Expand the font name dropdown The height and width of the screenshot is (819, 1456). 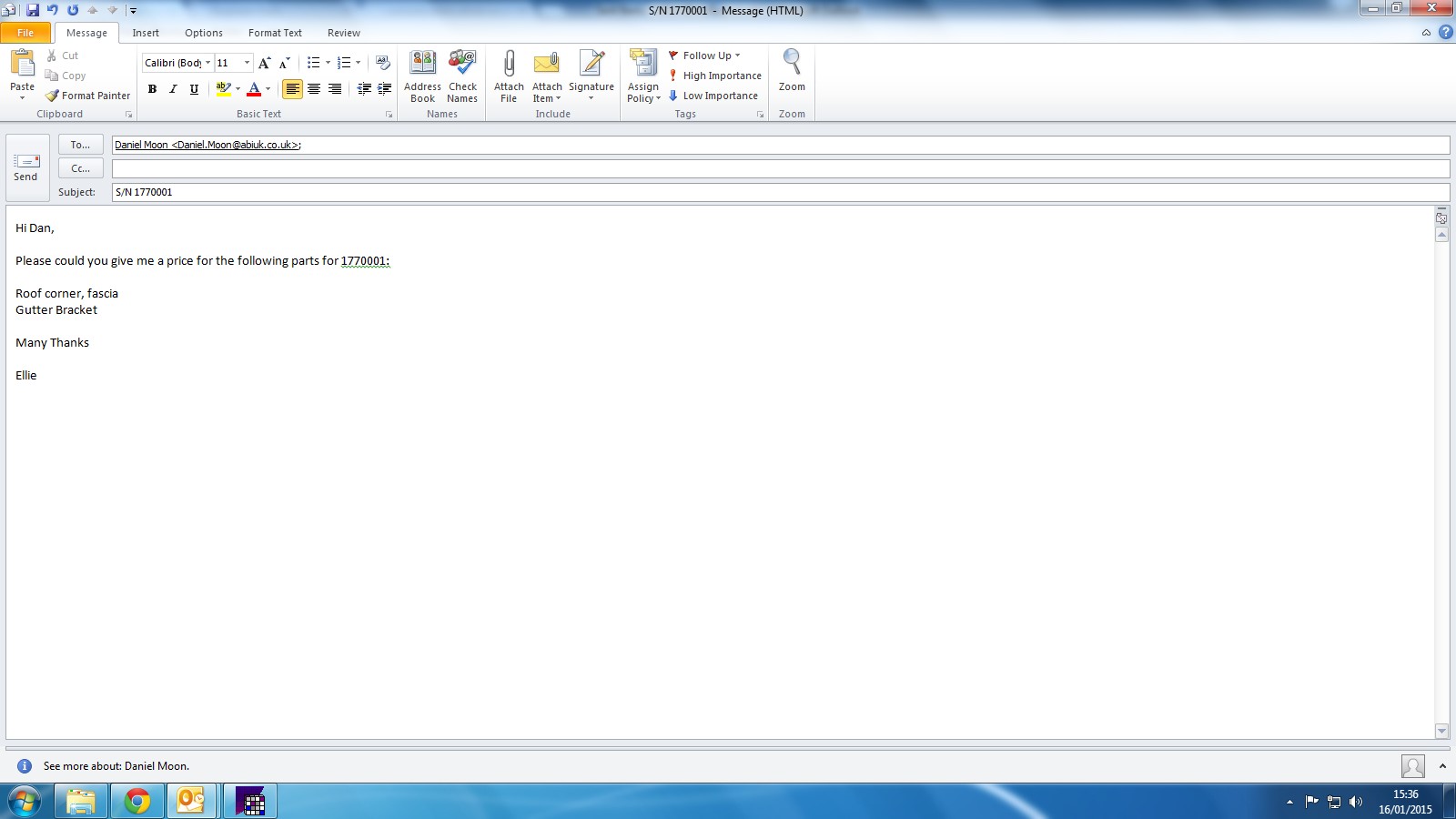[x=207, y=63]
